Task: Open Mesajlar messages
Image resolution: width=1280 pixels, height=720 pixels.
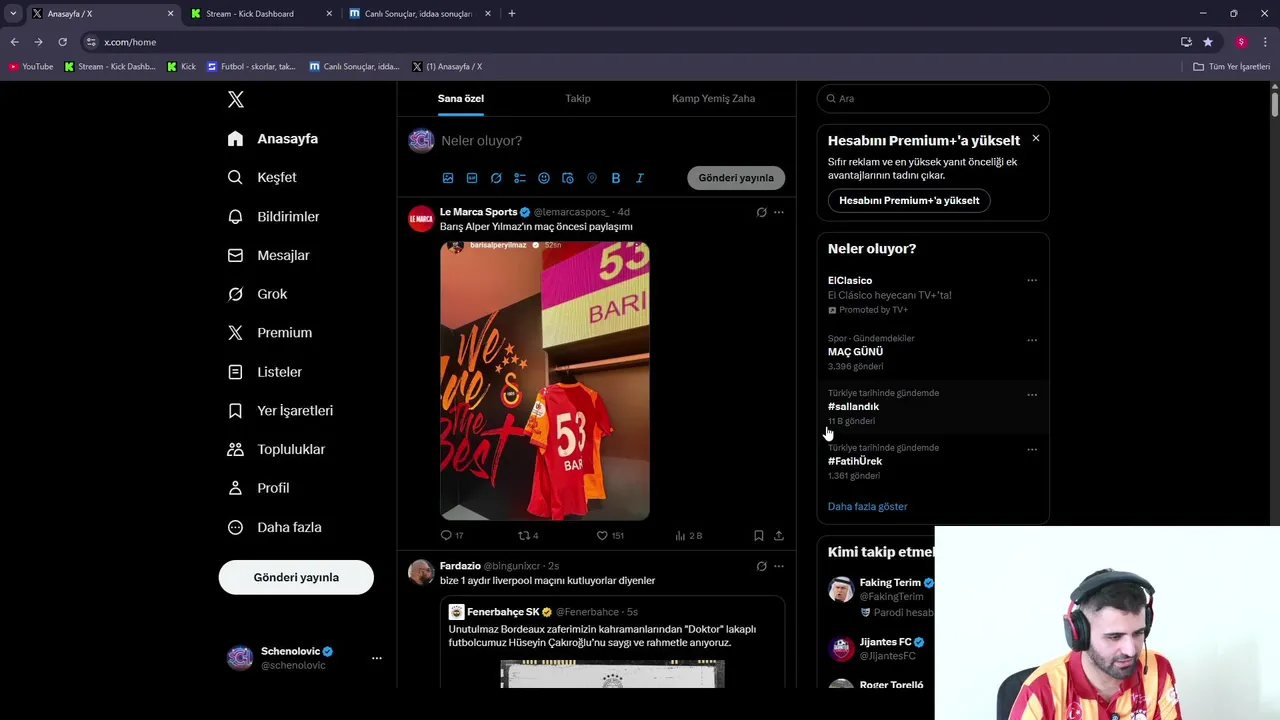Action: (268, 255)
